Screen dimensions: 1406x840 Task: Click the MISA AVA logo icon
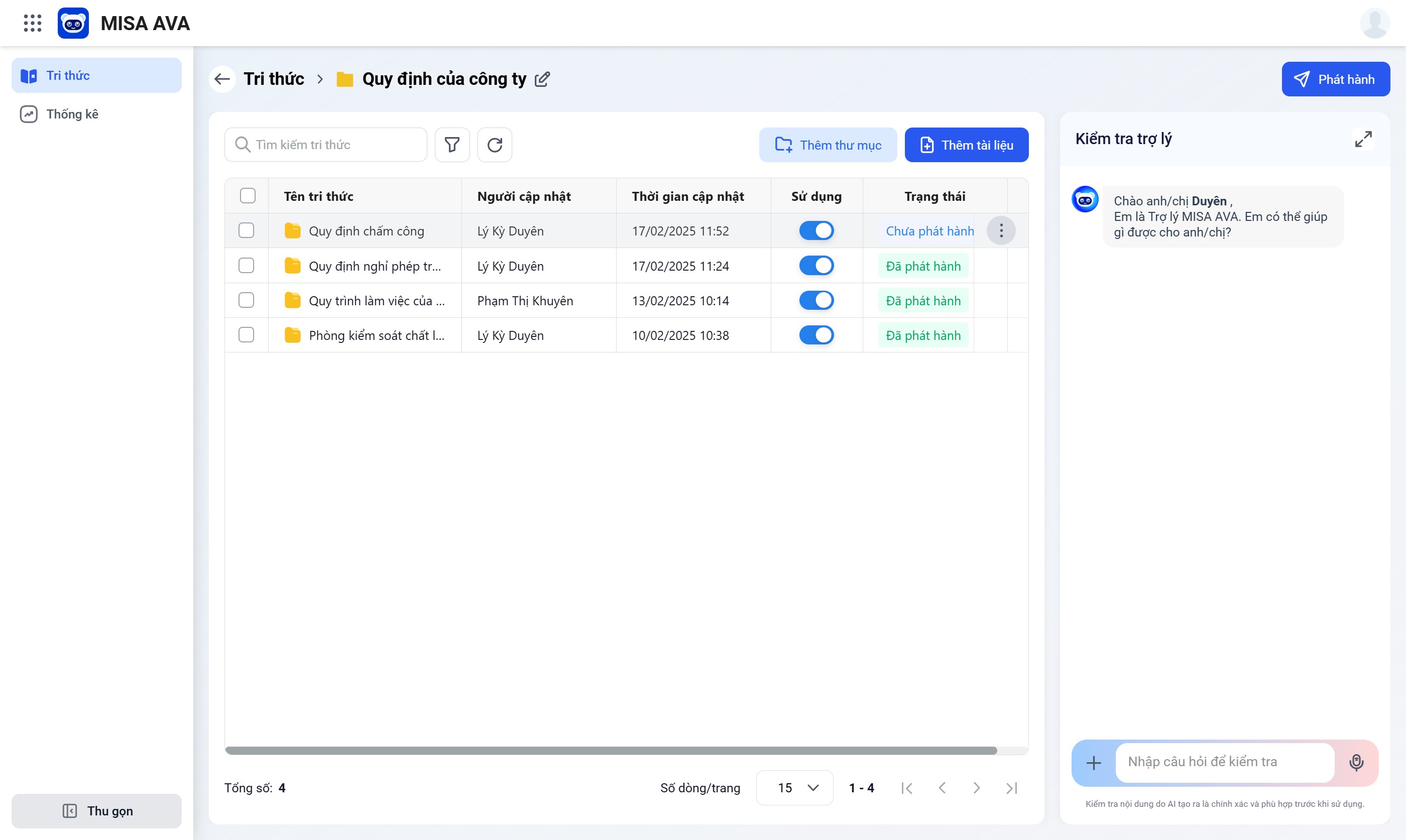tap(73, 23)
